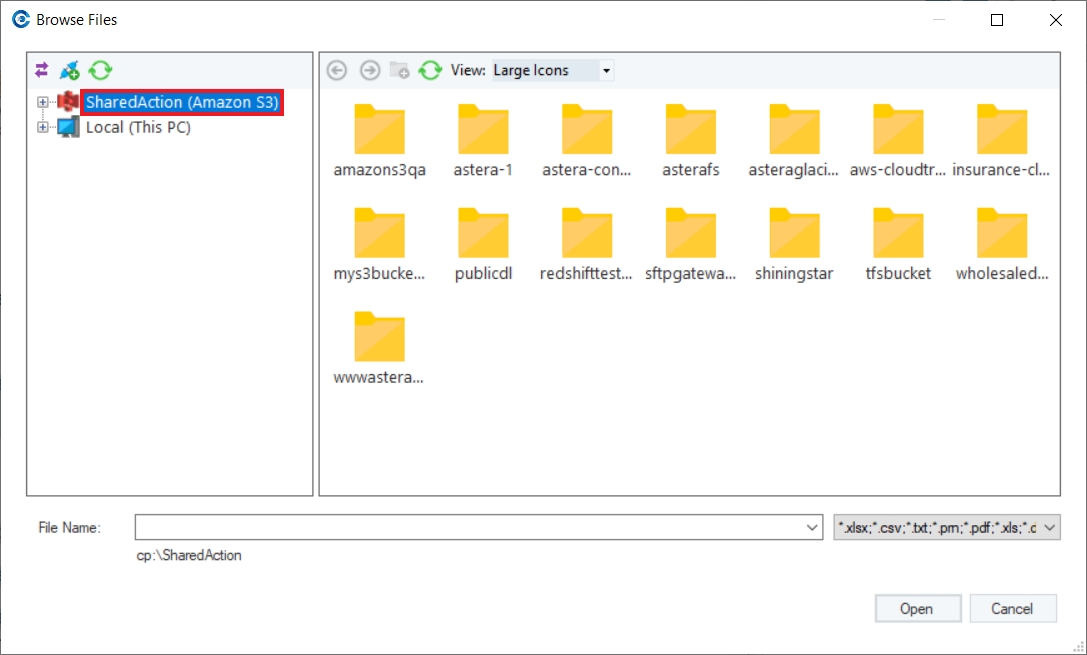Open the File Name dropdown arrow
The image size is (1087, 655).
tap(812, 527)
